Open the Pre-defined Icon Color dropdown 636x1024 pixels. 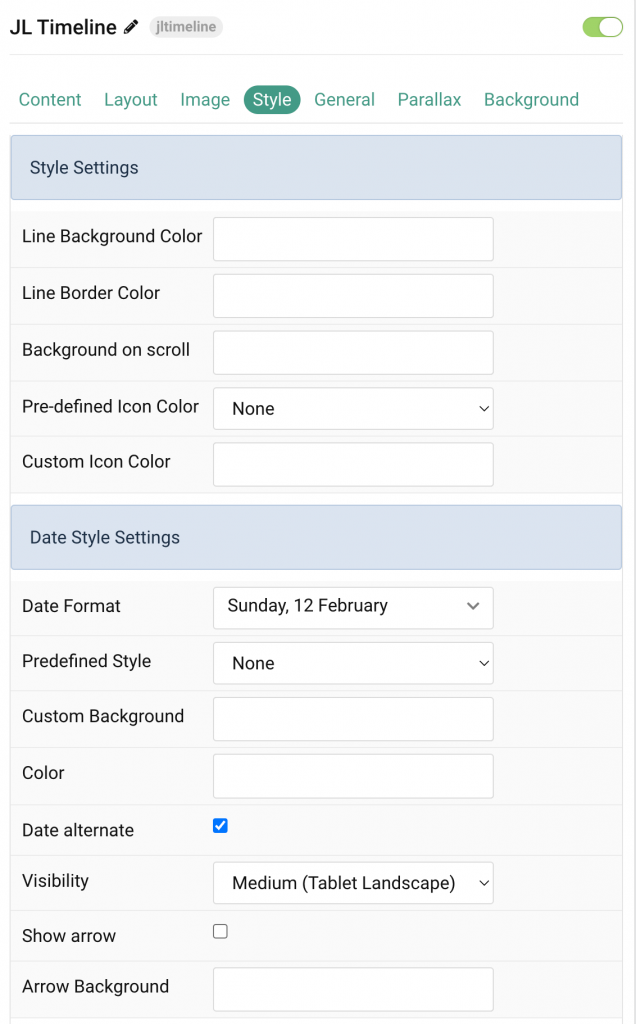(x=352, y=408)
